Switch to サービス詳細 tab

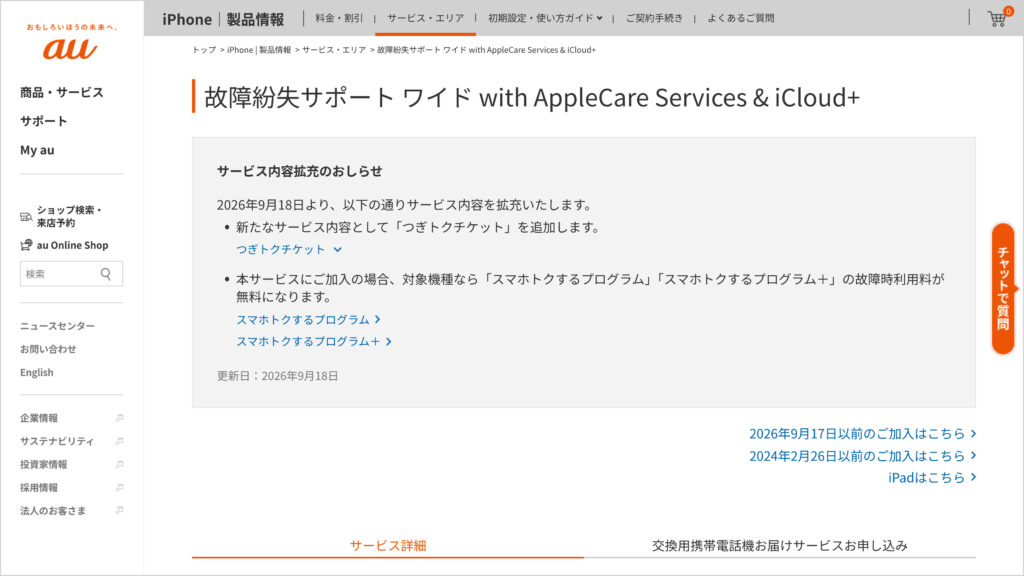click(388, 545)
